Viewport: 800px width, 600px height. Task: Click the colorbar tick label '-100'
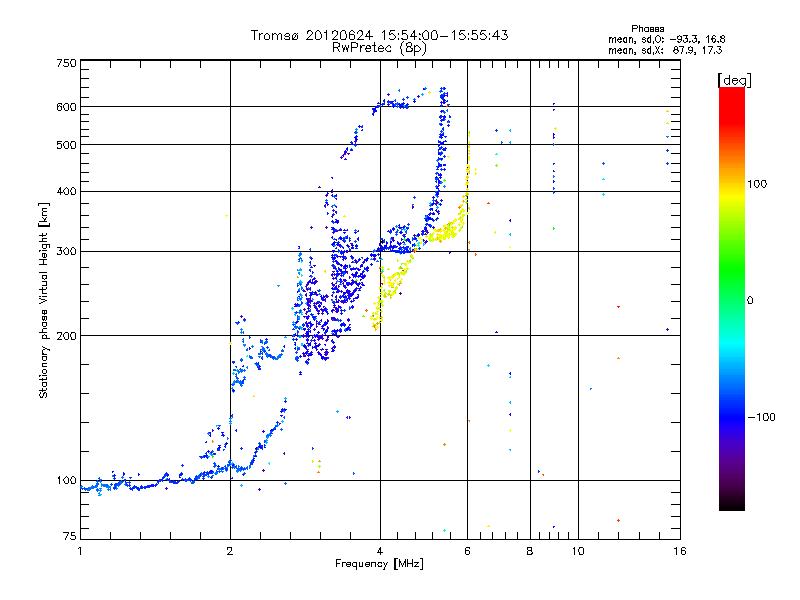pos(761,417)
